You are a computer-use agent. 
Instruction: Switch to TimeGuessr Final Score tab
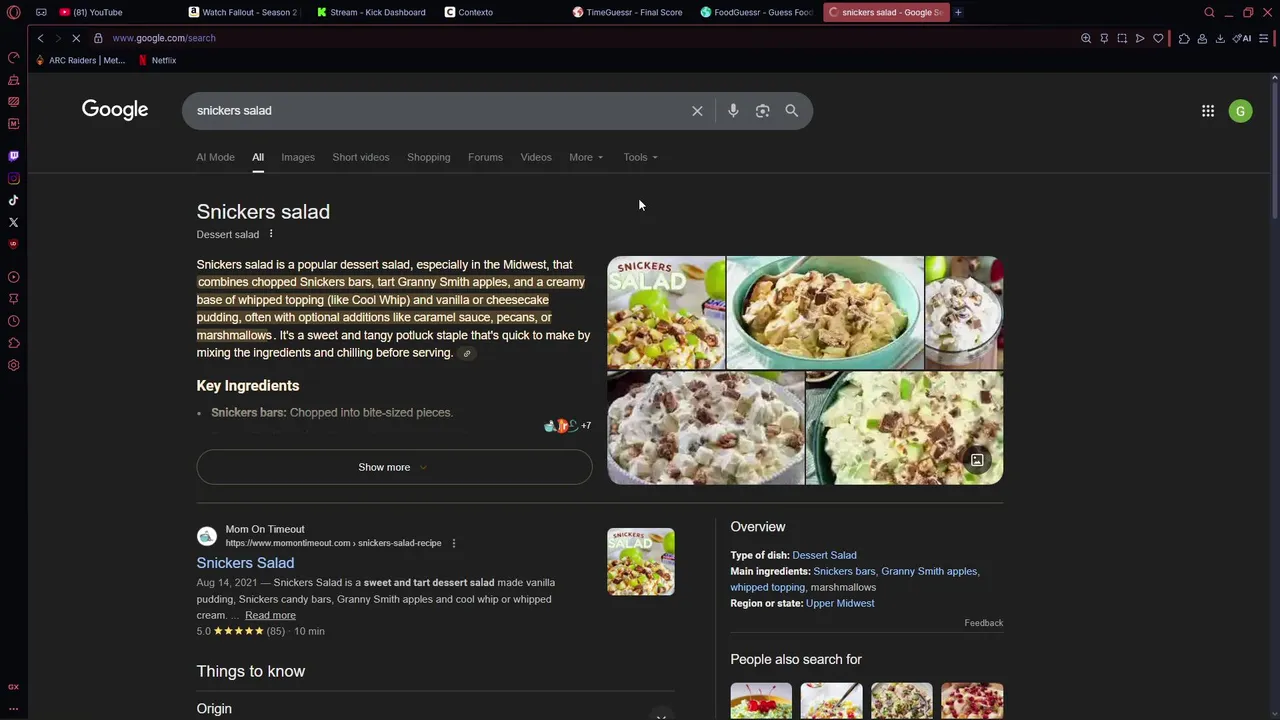[x=627, y=12]
